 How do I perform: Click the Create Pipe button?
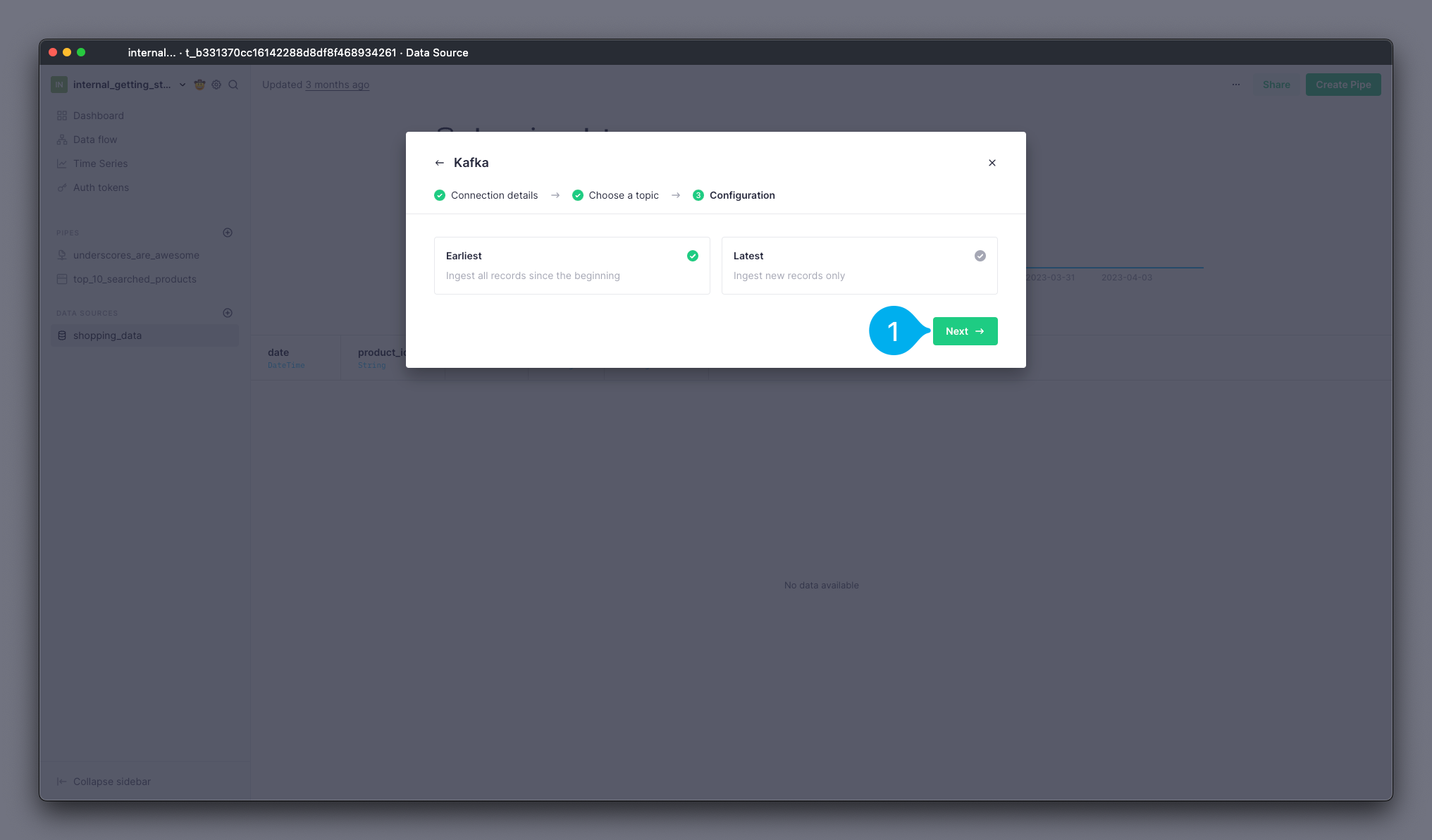pyautogui.click(x=1343, y=85)
